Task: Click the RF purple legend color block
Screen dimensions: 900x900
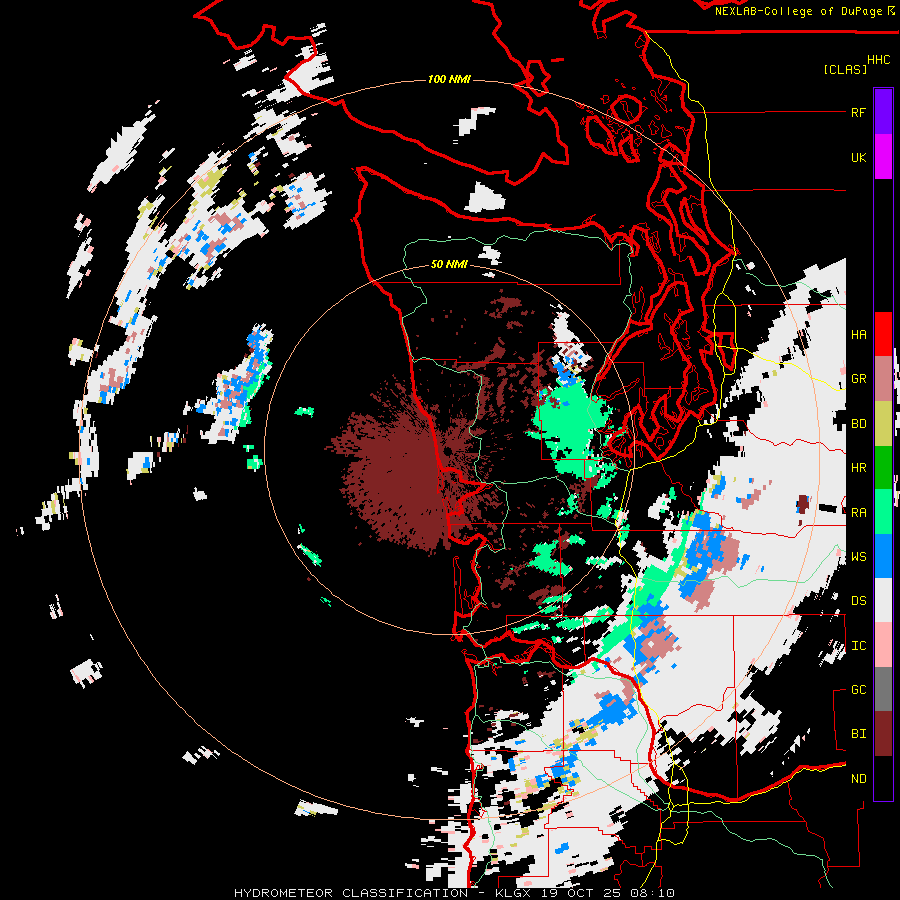Action: click(x=883, y=112)
